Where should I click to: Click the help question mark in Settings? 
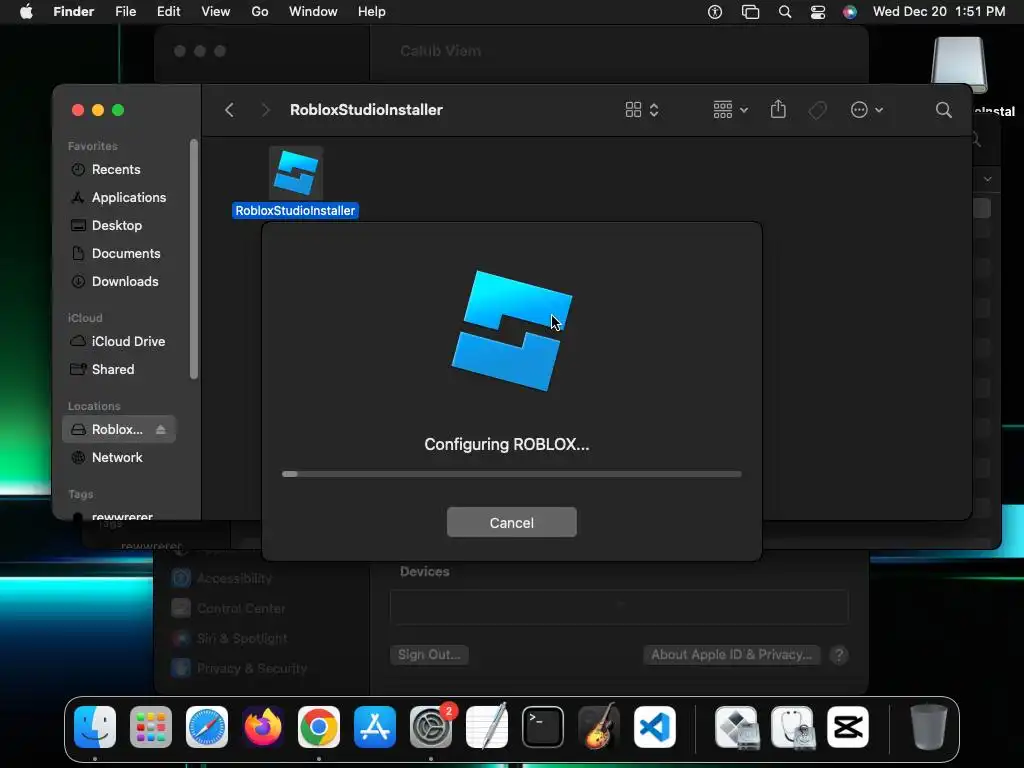[x=839, y=654]
